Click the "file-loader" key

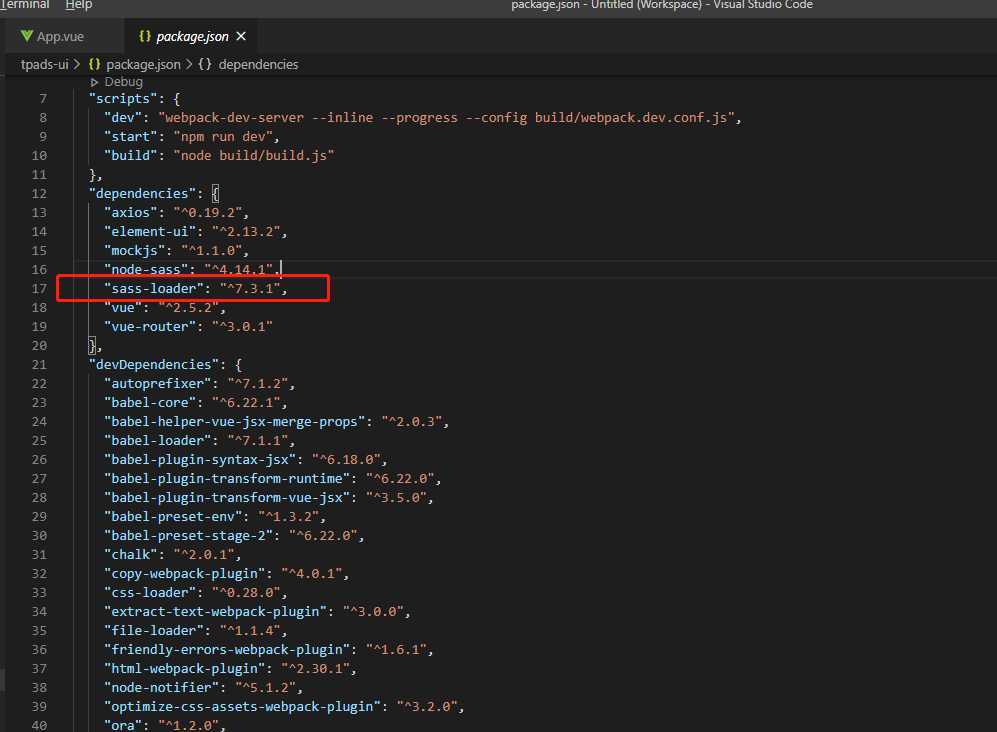tap(153, 631)
